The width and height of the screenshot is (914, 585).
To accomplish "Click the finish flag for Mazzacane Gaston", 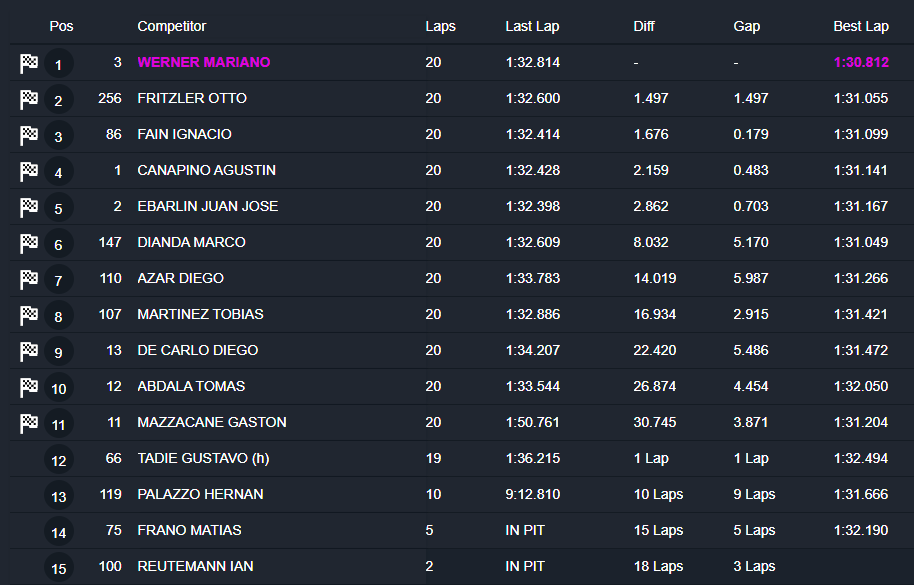I will (29, 423).
